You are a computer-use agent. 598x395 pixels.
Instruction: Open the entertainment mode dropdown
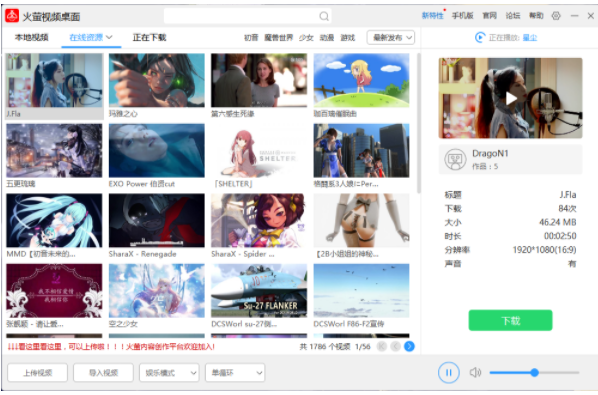pyautogui.click(x=169, y=373)
